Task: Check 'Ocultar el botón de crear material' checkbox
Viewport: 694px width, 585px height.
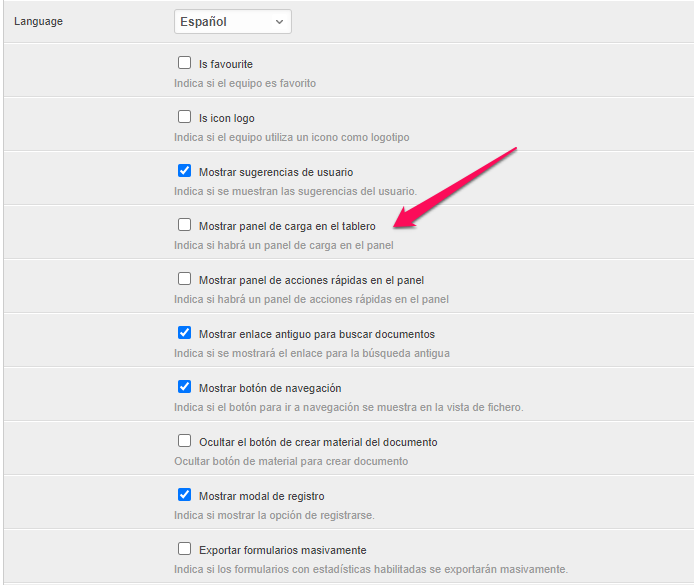Action: pos(184,441)
